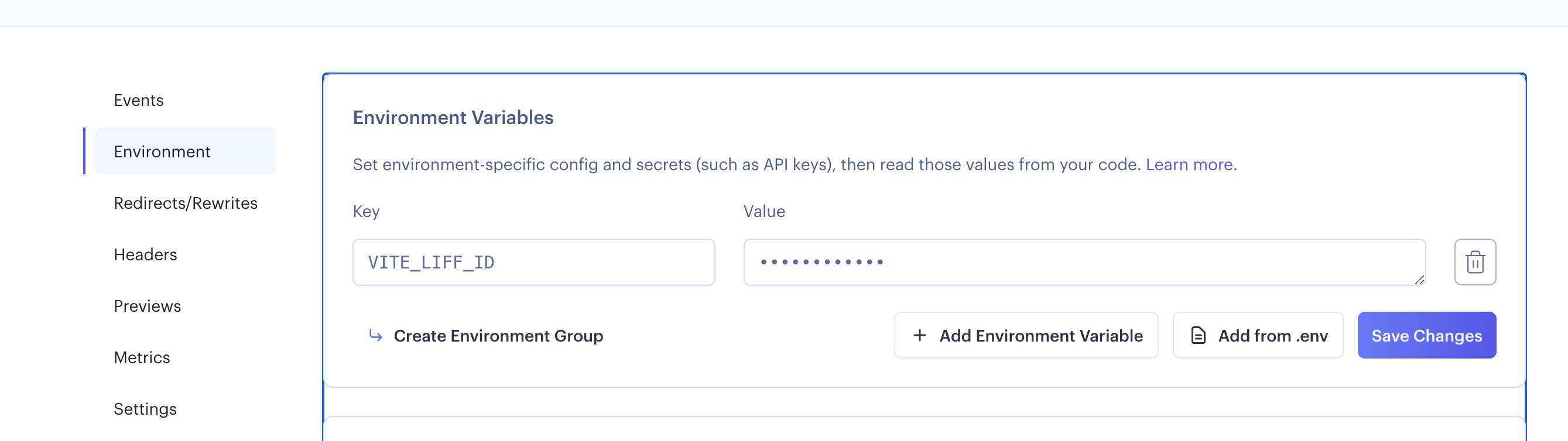
Task: Click the Value label above the textarea
Action: click(x=764, y=212)
